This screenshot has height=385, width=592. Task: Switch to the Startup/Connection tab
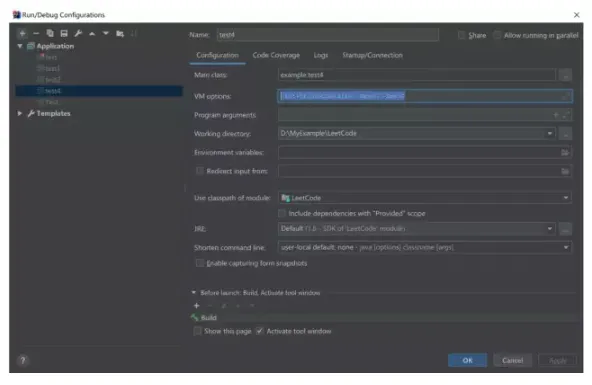coord(372,55)
